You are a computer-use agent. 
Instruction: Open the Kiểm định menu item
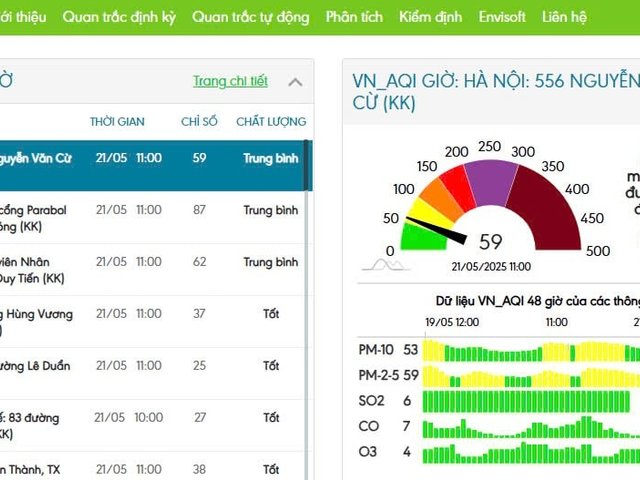pyautogui.click(x=431, y=17)
